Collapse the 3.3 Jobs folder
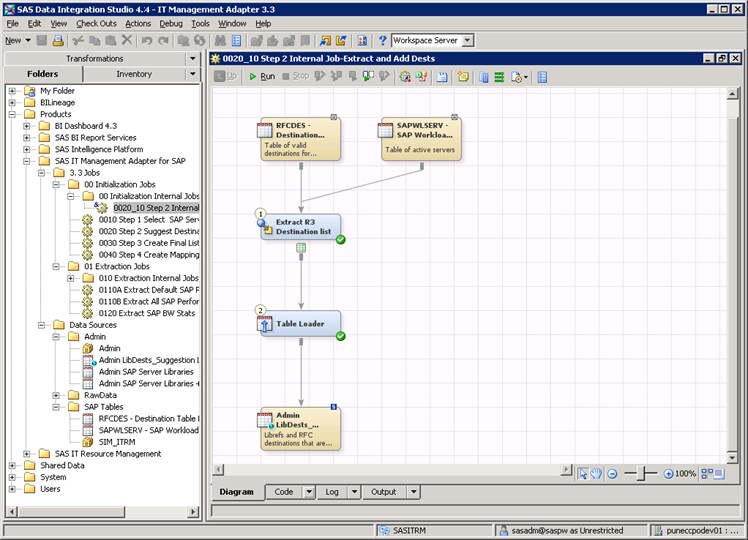748x540 pixels. (42, 173)
